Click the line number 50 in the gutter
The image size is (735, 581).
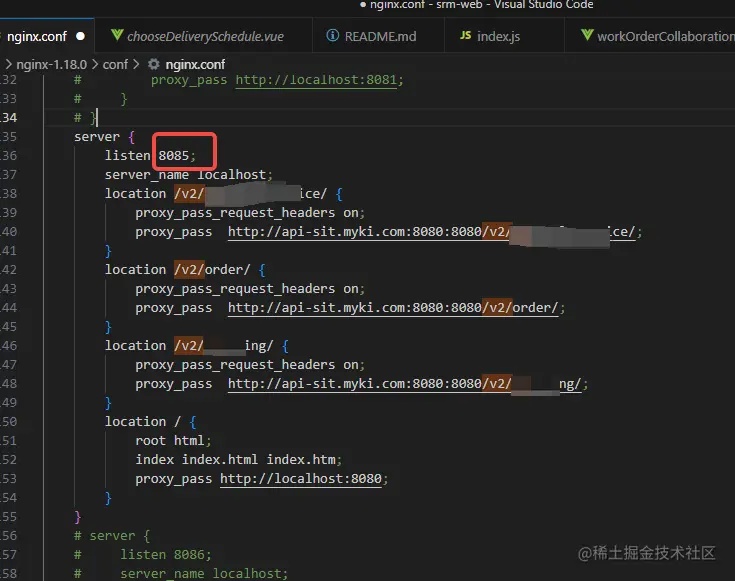tap(8, 422)
